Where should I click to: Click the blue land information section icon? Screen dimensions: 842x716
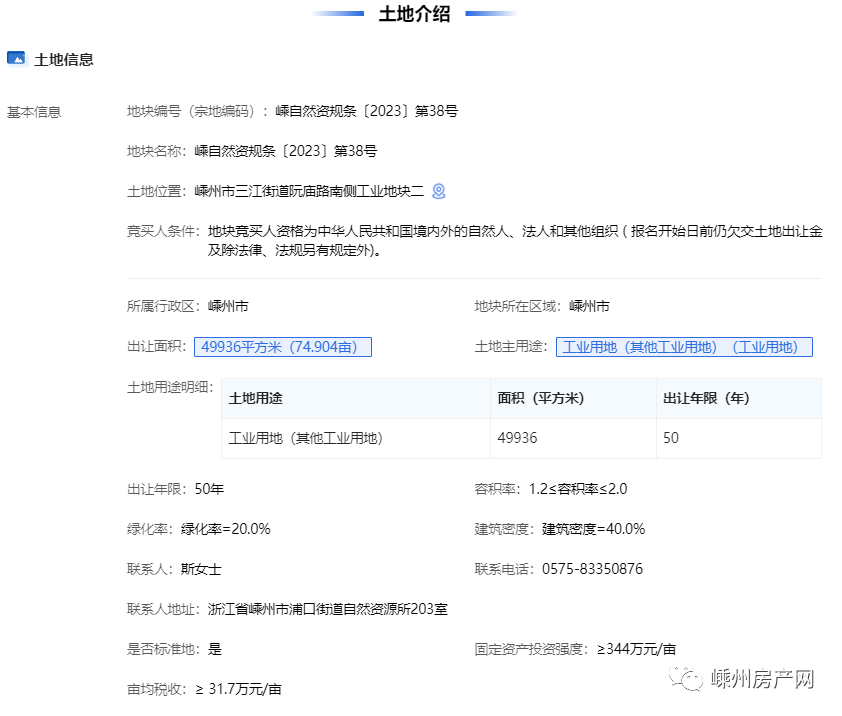(16, 59)
